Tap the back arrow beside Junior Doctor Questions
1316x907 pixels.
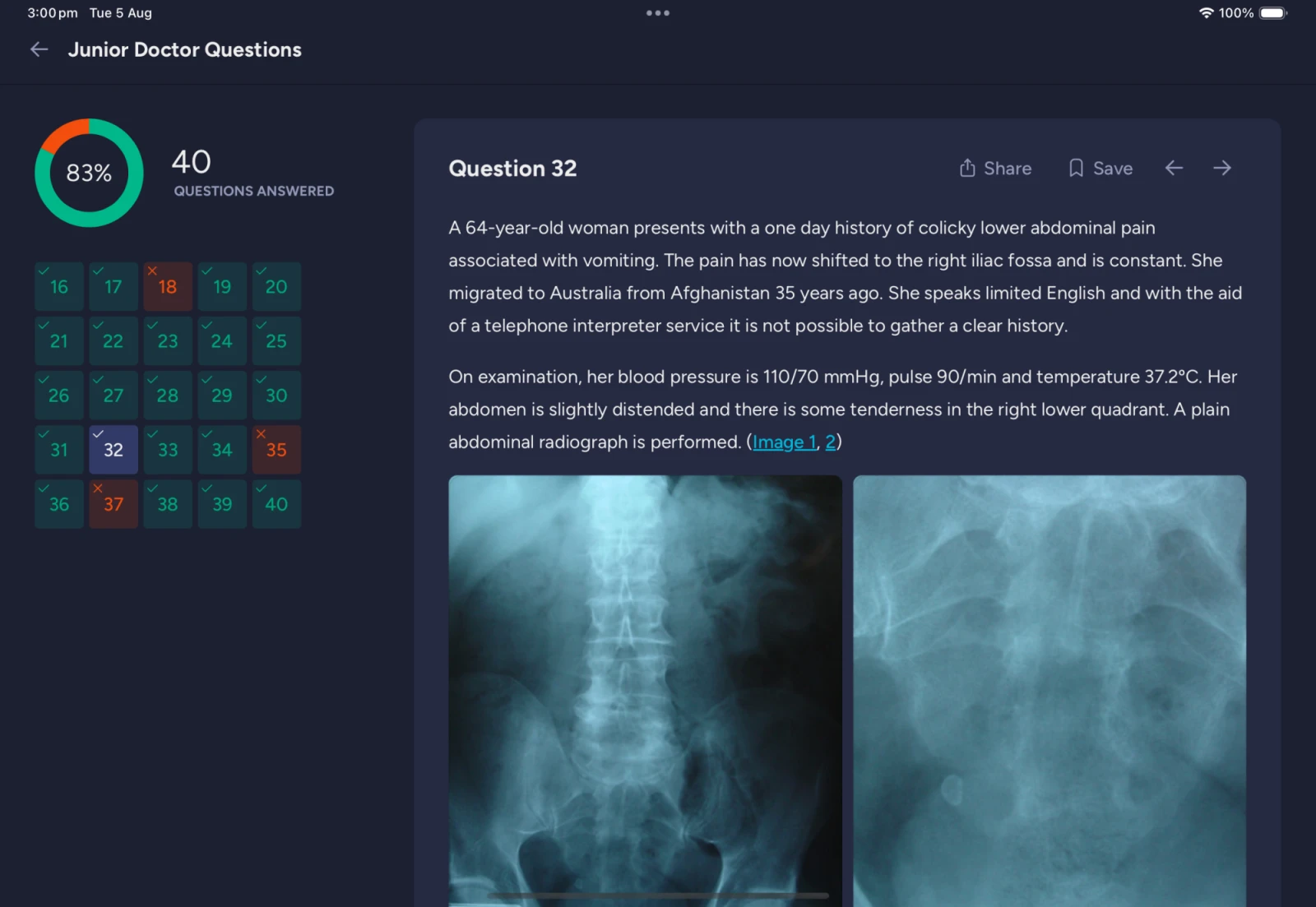[39, 50]
